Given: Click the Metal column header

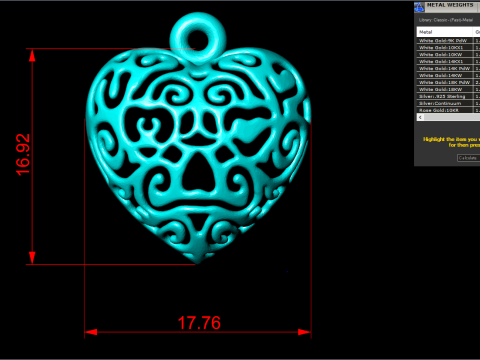Looking at the screenshot, I should (x=444, y=32).
